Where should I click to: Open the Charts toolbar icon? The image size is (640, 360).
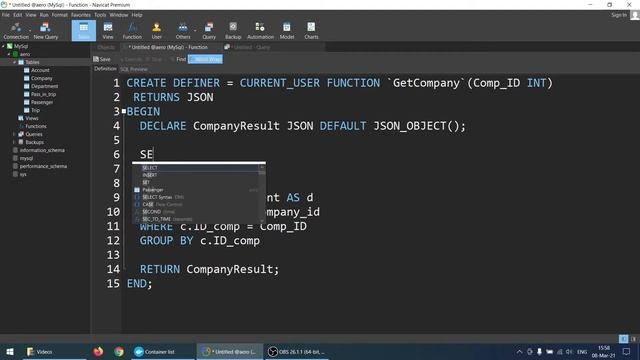coord(311,31)
